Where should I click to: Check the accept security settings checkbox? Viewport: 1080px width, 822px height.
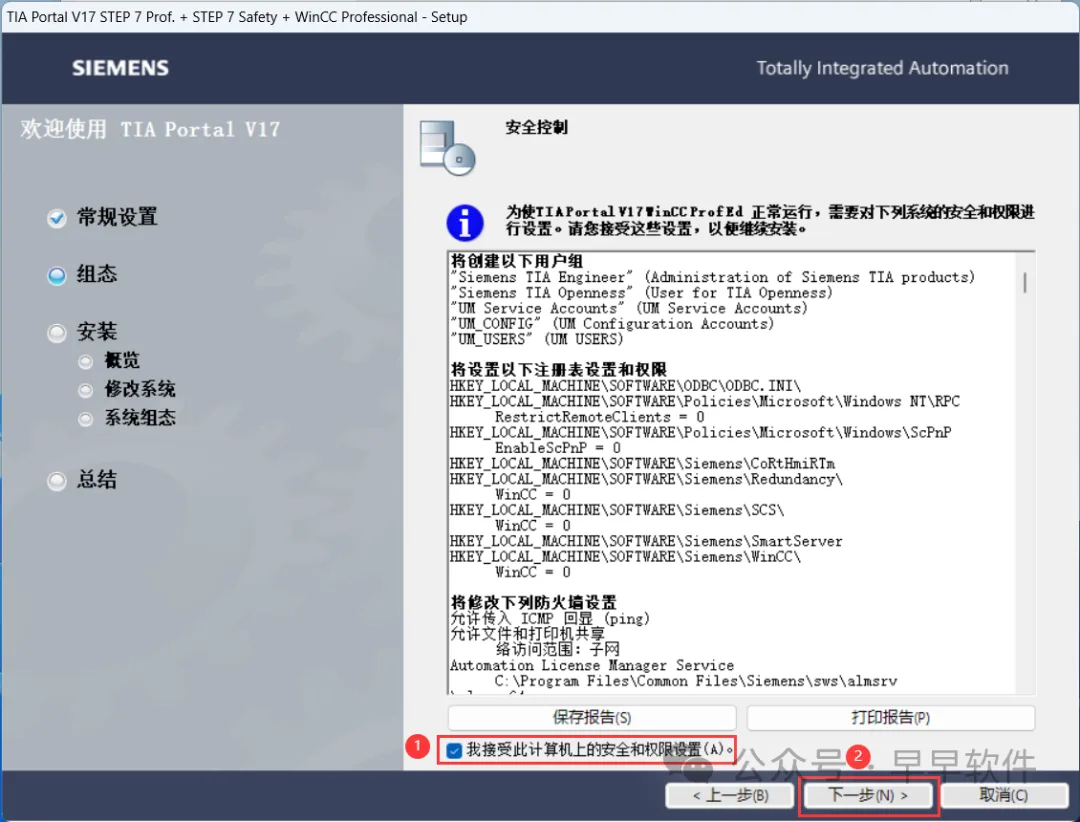coord(454,750)
